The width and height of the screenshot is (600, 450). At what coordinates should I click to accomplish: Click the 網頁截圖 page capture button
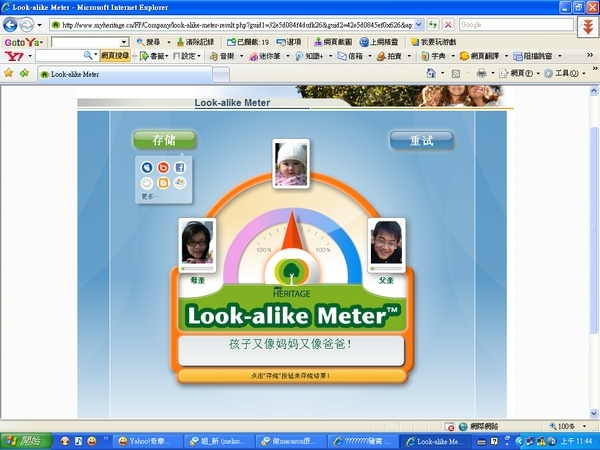coord(333,42)
